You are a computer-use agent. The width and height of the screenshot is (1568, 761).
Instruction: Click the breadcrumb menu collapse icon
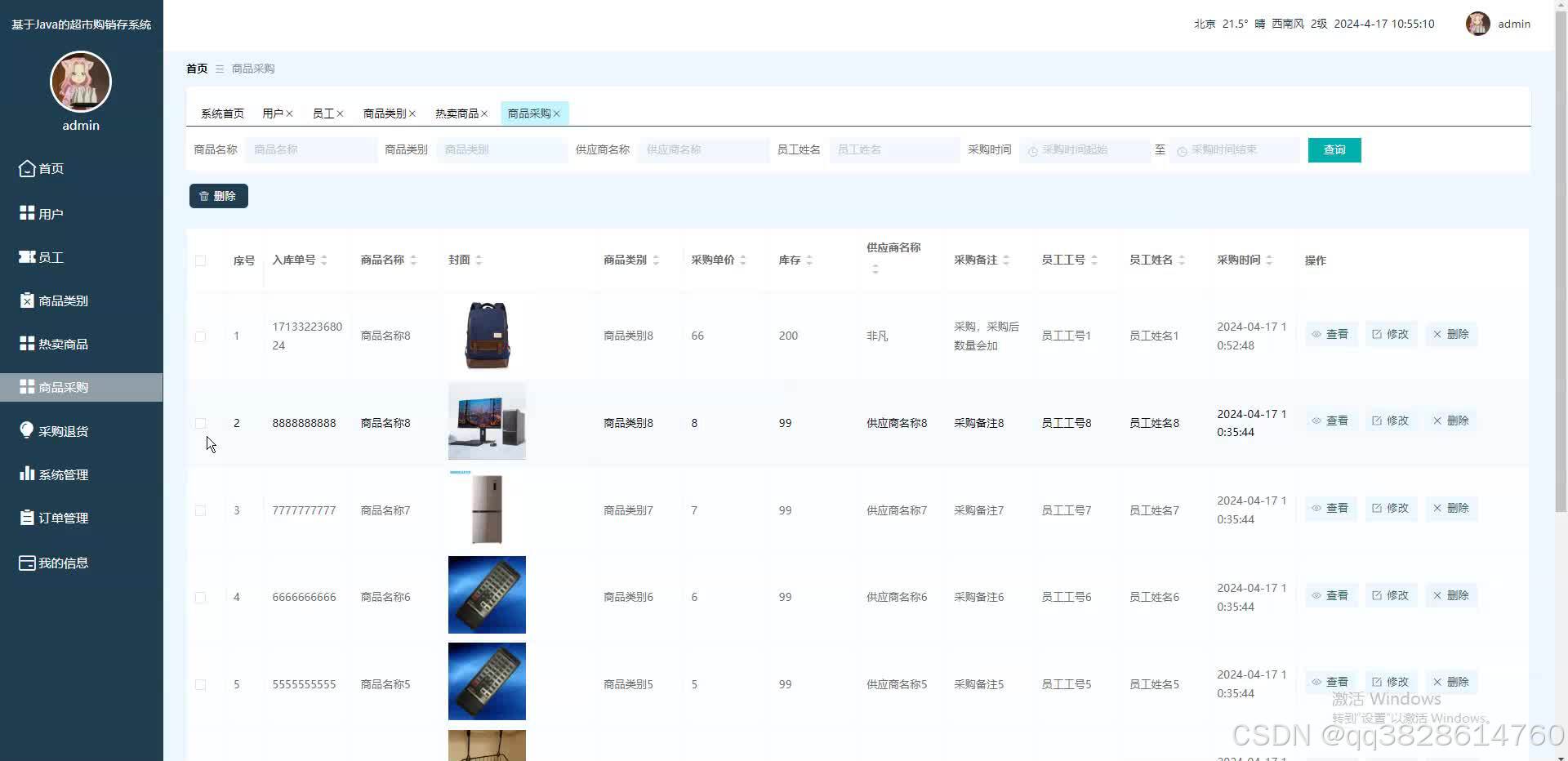click(x=220, y=69)
